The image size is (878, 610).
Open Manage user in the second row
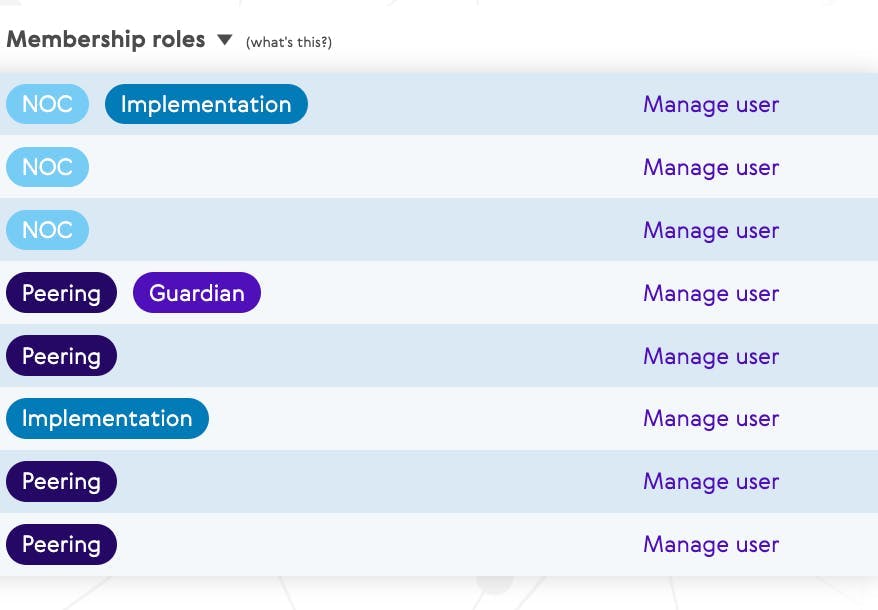coord(711,167)
